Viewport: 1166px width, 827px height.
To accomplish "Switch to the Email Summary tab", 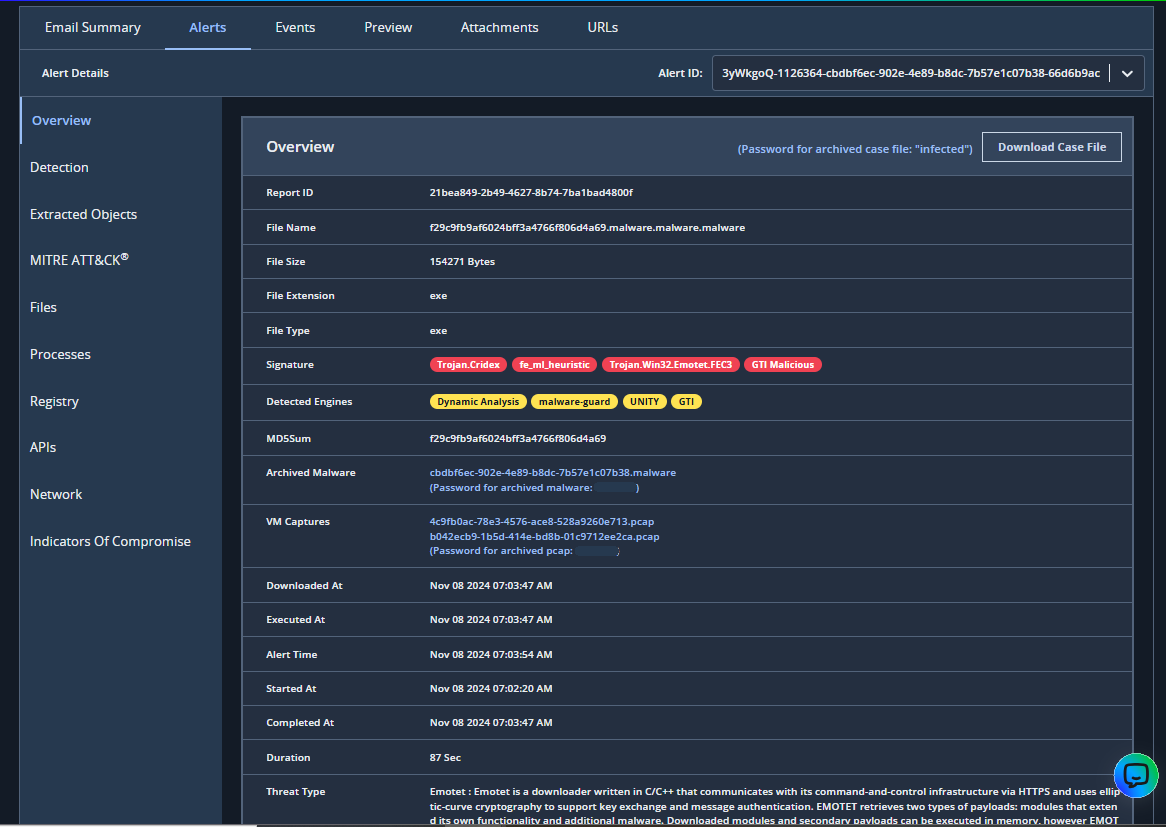I will (92, 28).
